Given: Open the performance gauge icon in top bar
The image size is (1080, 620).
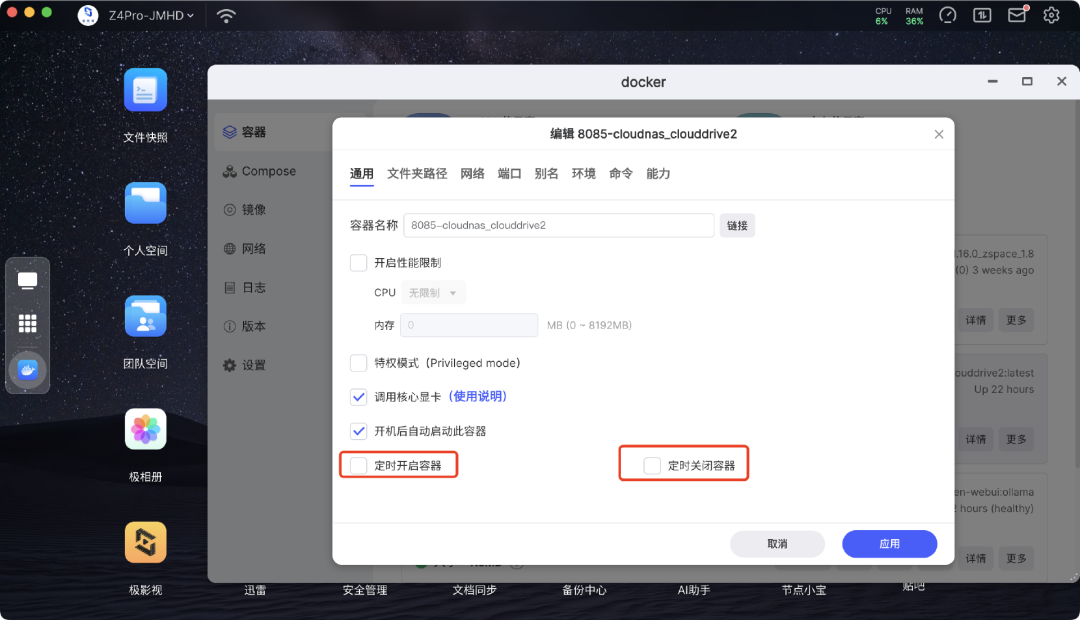Looking at the screenshot, I should click(x=948, y=14).
